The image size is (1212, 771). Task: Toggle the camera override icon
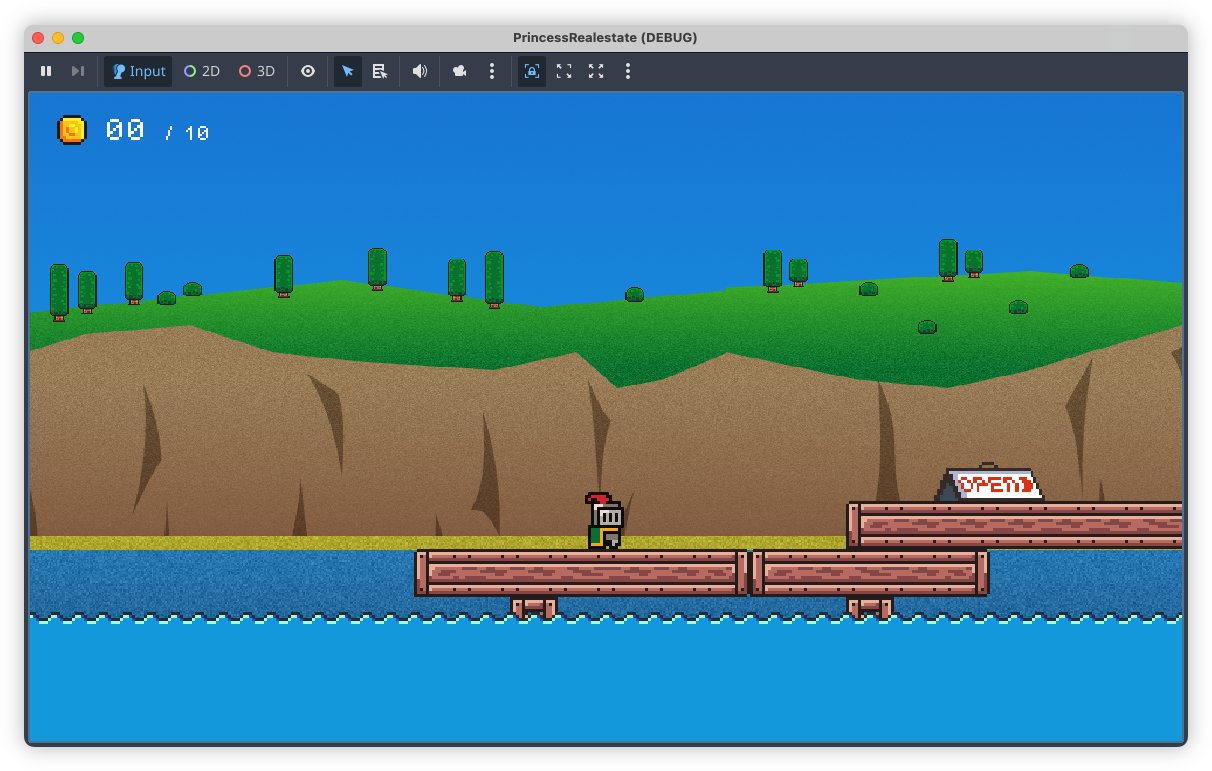coord(460,71)
